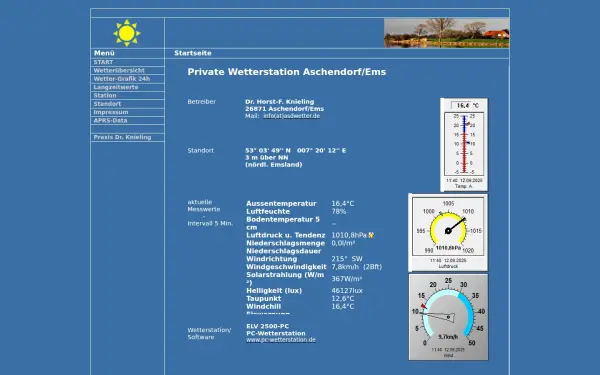Click the pressure value 1010,8hPa
This screenshot has width=600, height=375.
pos(349,235)
